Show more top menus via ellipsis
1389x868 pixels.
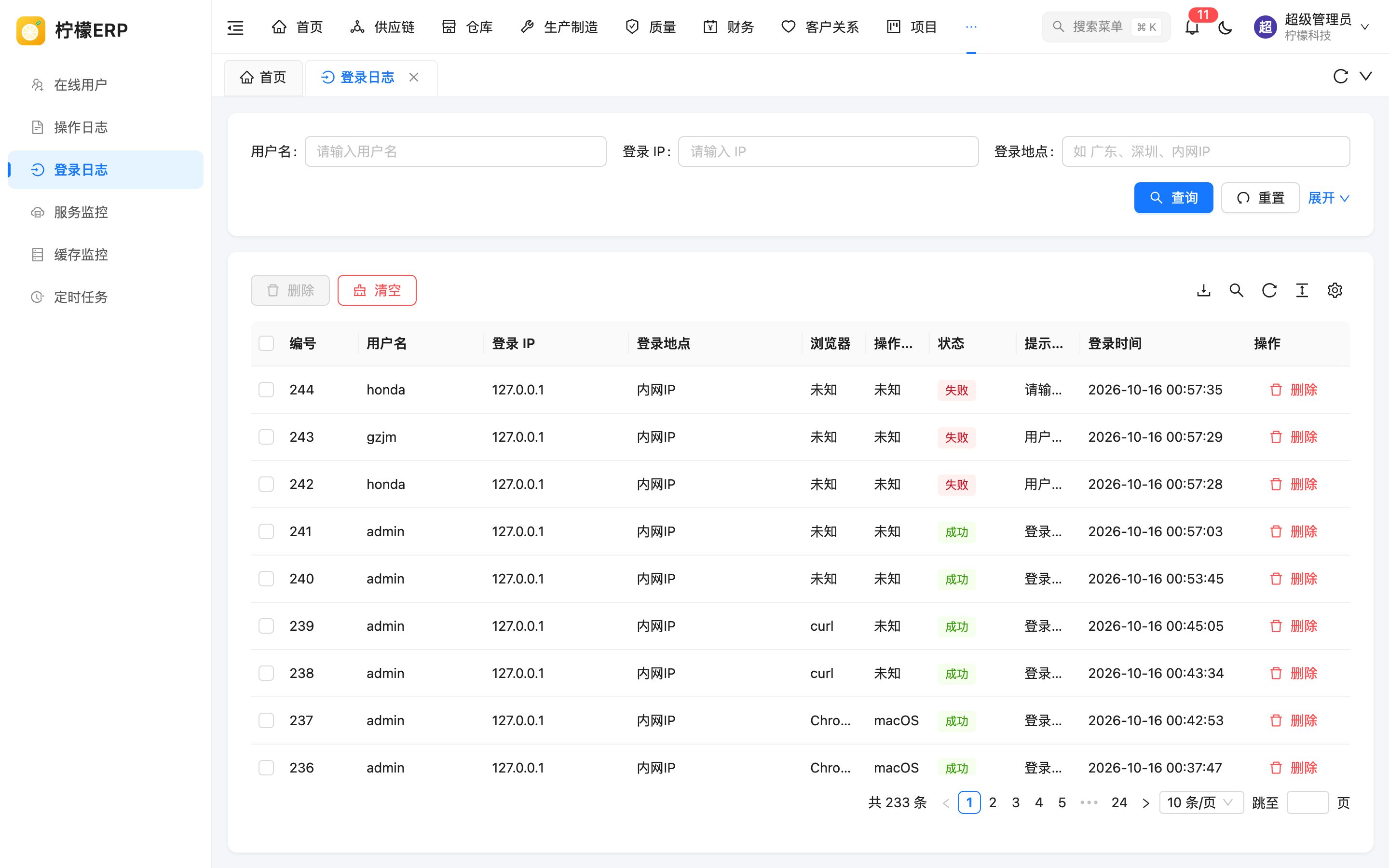971,27
